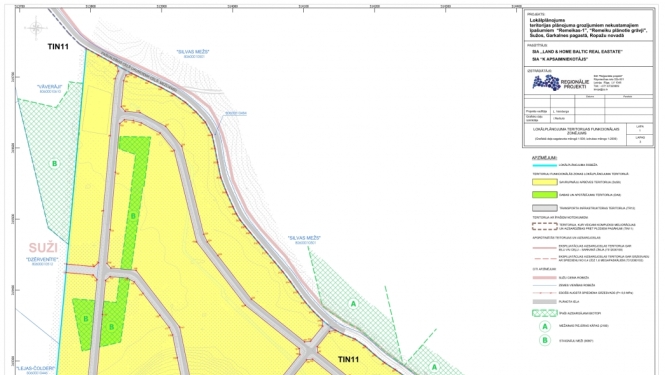Click the Projekta vadītāja table cell
Screen dimensions: 665x375
(x=537, y=111)
